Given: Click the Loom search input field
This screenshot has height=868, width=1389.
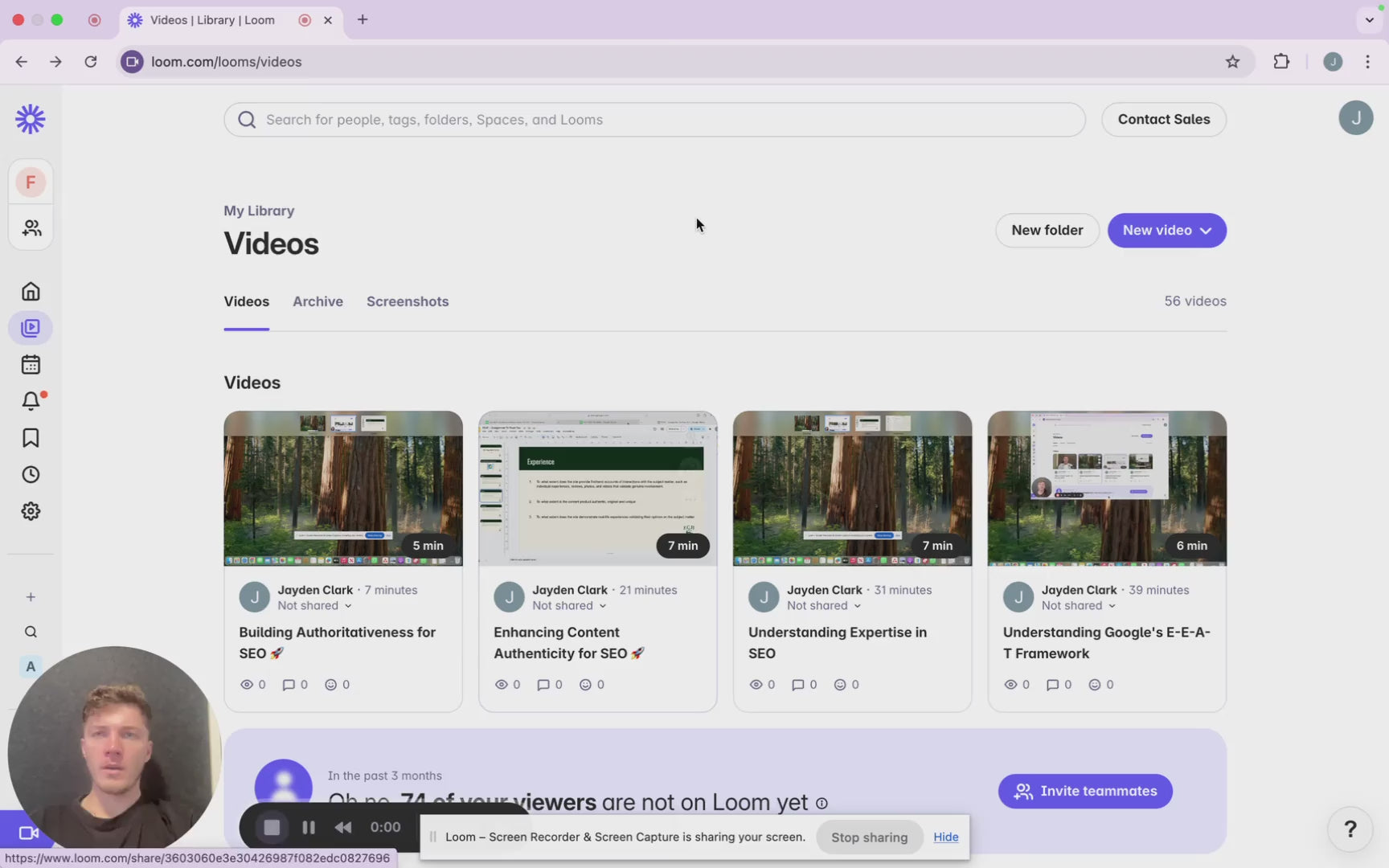Looking at the screenshot, I should tap(654, 120).
